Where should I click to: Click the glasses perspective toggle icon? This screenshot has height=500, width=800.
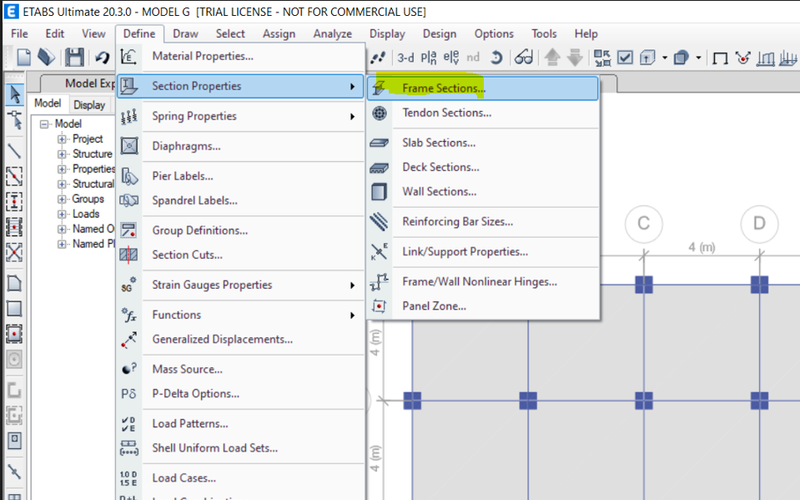524,57
